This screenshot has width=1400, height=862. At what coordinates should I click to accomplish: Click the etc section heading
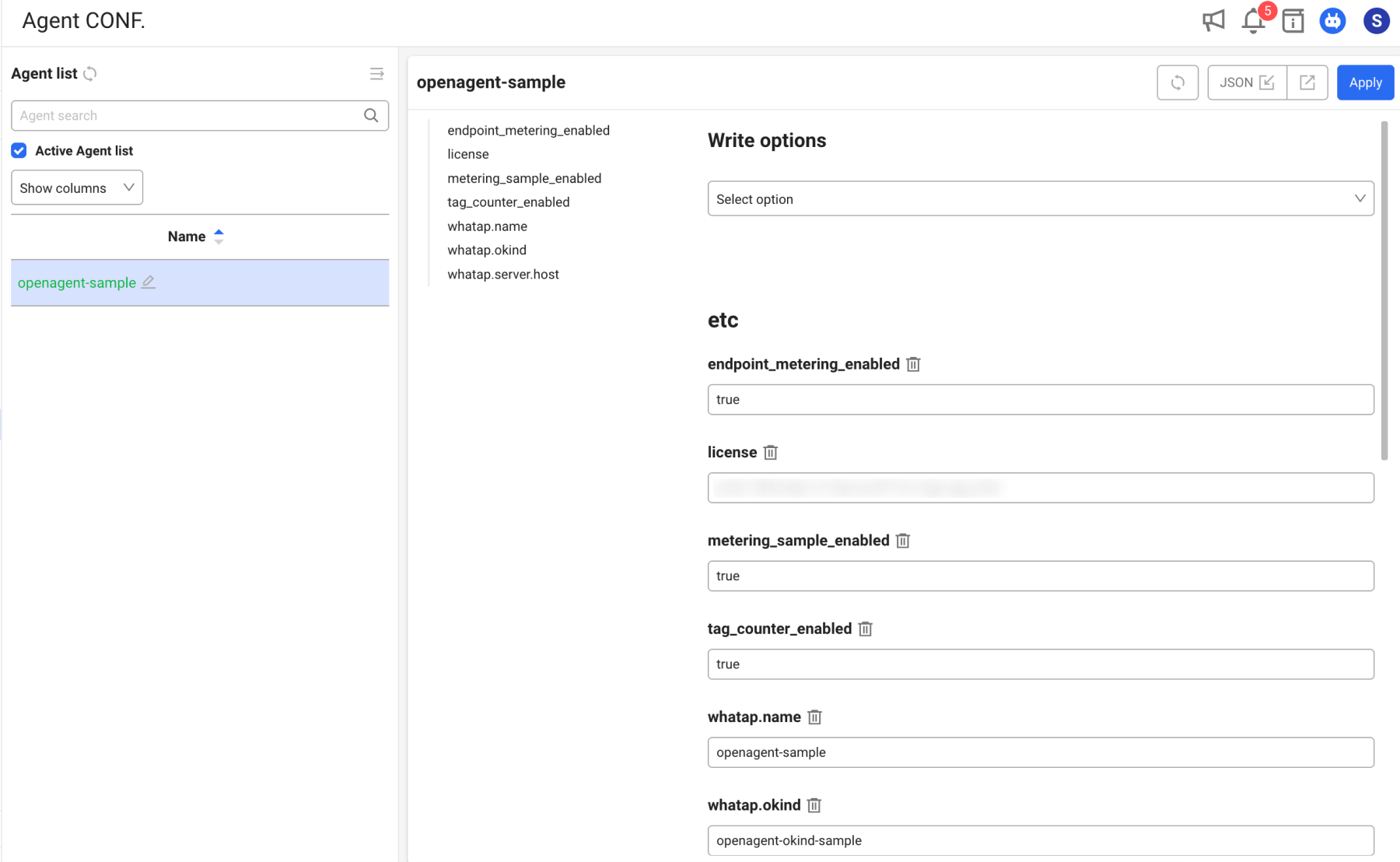[723, 321]
